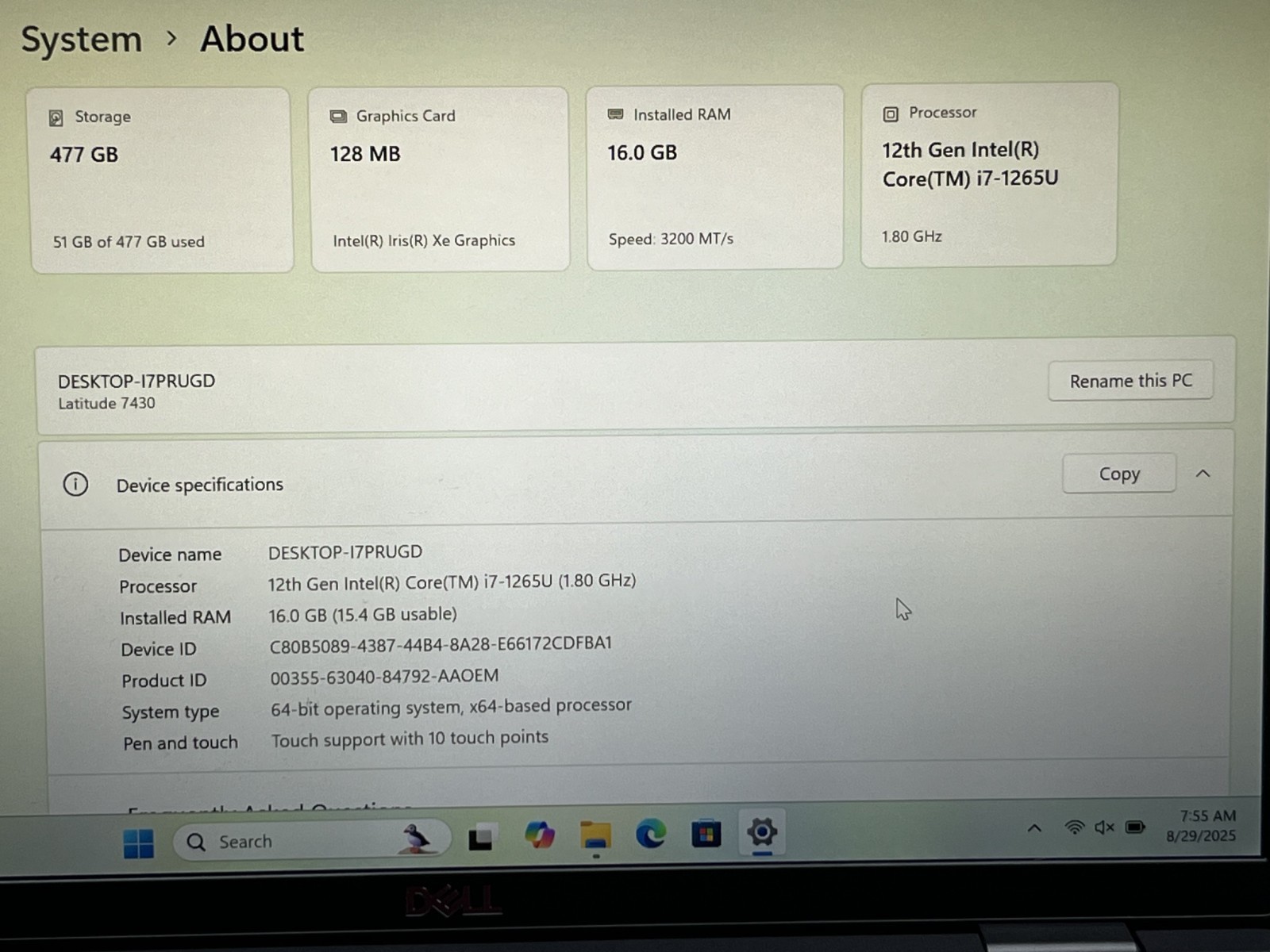Open the Processor i7-1265U card

coord(990,175)
